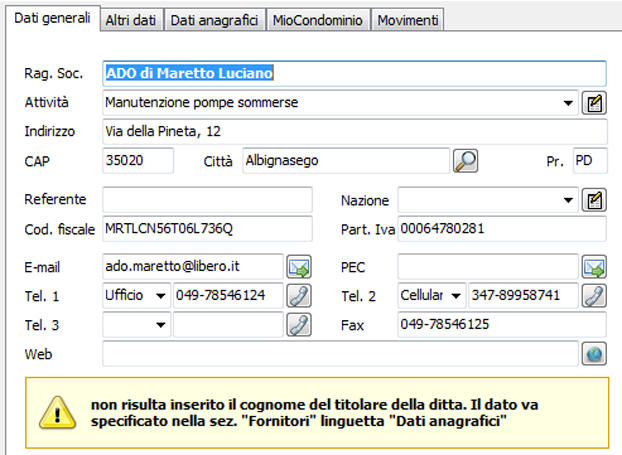This screenshot has height=455, width=622.
Task: Click the PEC envelope send icon
Action: [x=594, y=267]
